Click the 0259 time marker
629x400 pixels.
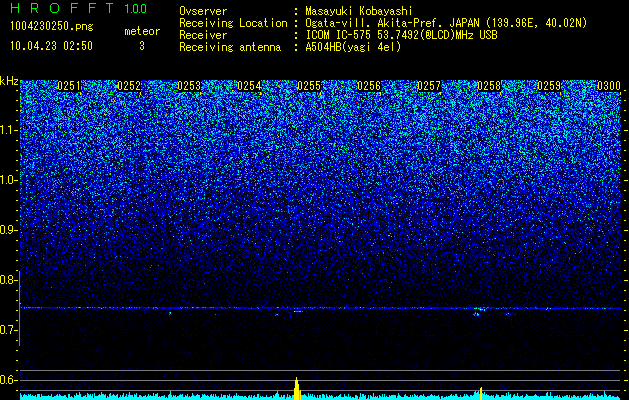pyautogui.click(x=549, y=86)
